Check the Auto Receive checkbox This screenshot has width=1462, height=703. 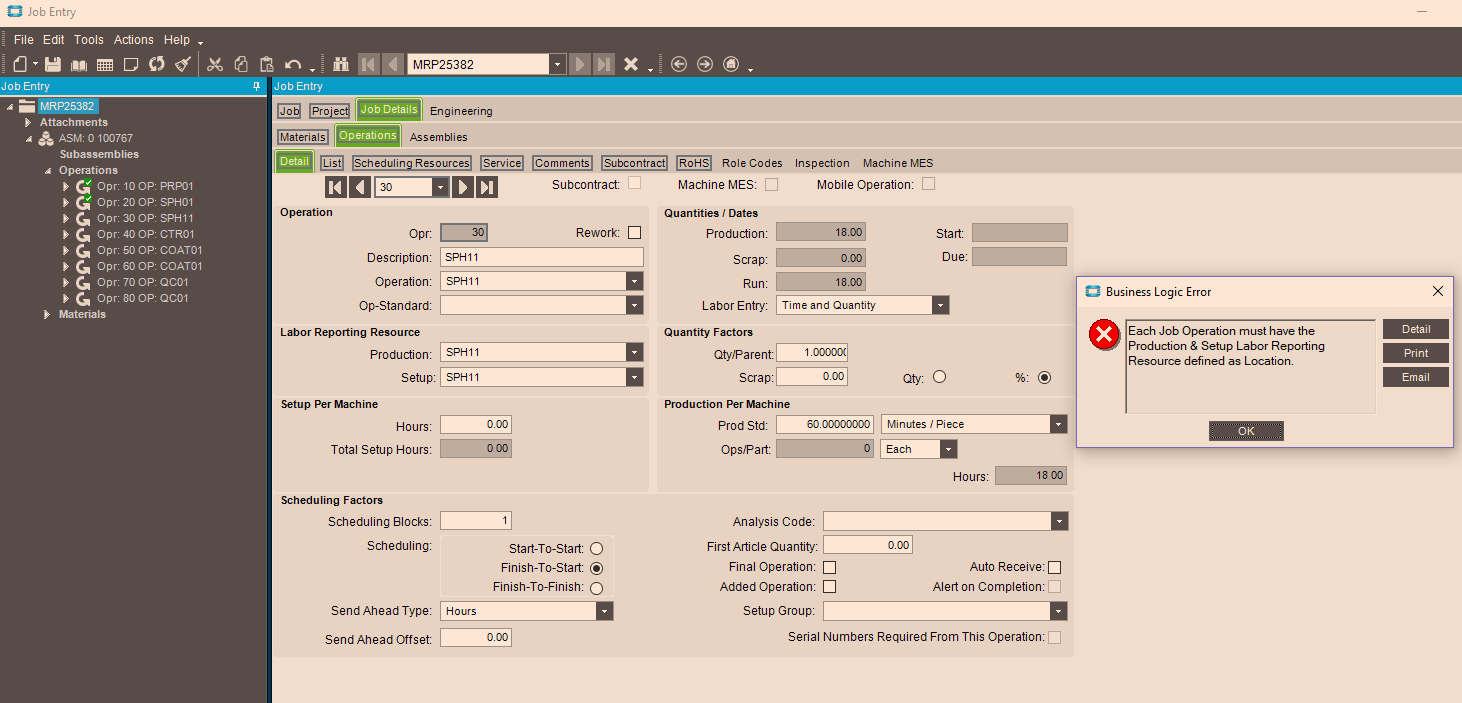pyautogui.click(x=1054, y=567)
